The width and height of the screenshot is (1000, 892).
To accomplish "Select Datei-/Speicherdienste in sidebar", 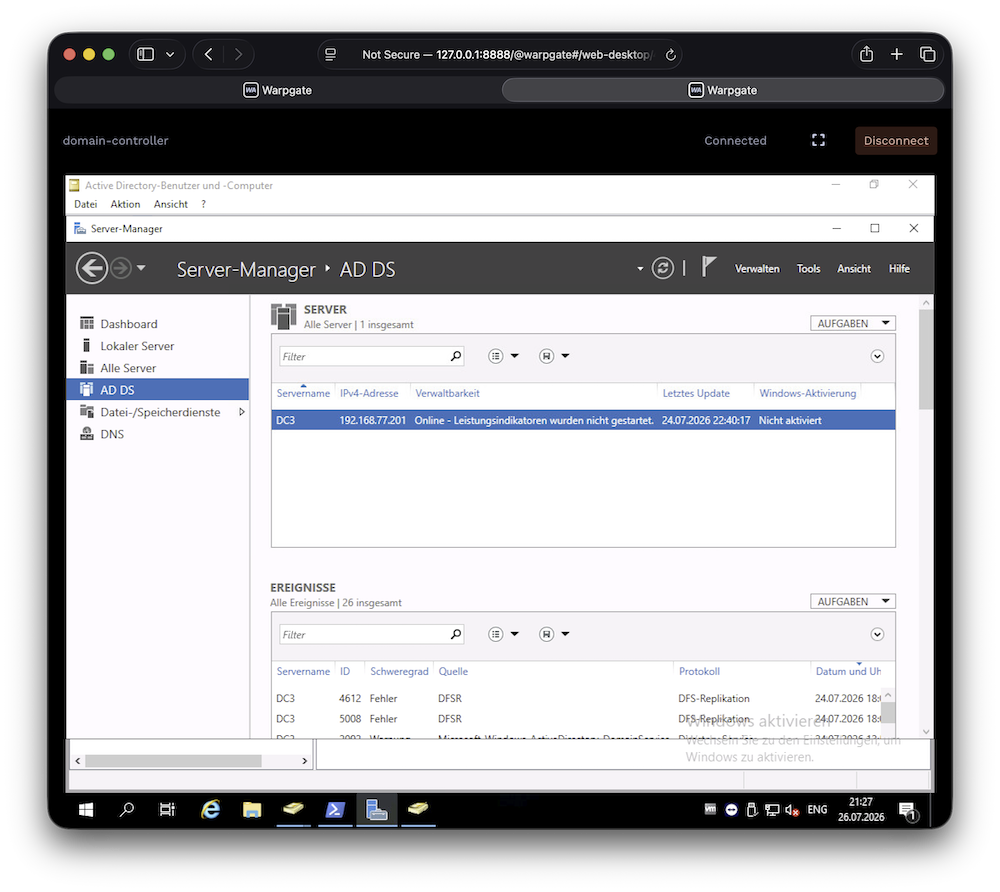I will (x=158, y=412).
